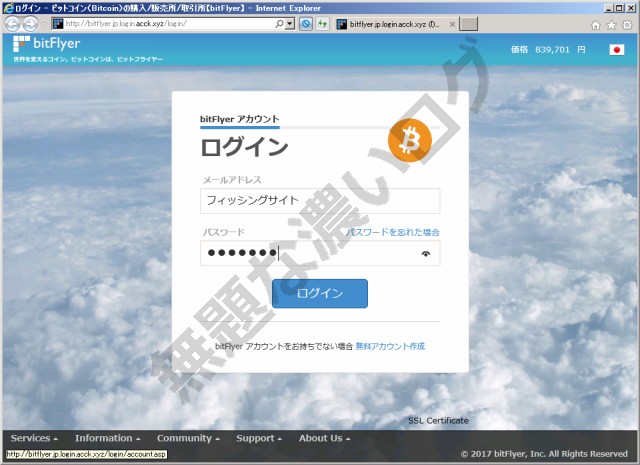Open the address bar dropdown arrow
Image resolution: width=640 pixels, height=465 pixels.
point(290,24)
